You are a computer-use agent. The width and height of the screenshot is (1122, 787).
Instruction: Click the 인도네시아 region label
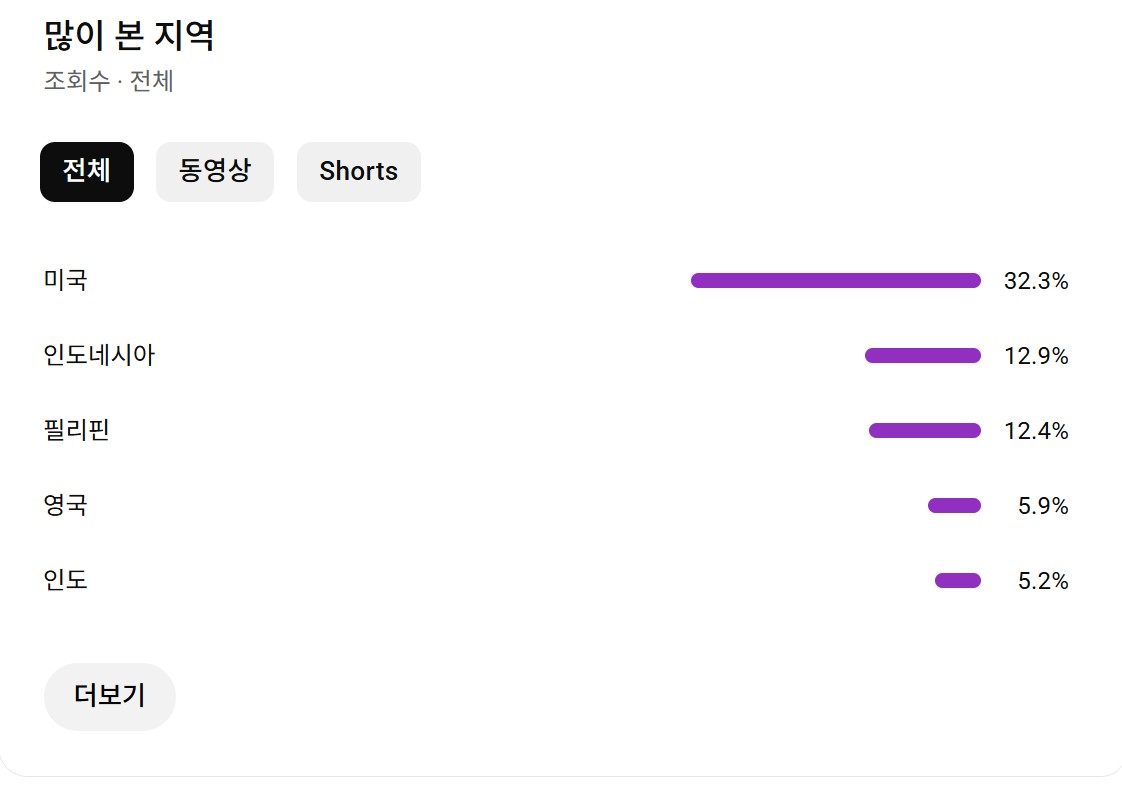click(100, 356)
